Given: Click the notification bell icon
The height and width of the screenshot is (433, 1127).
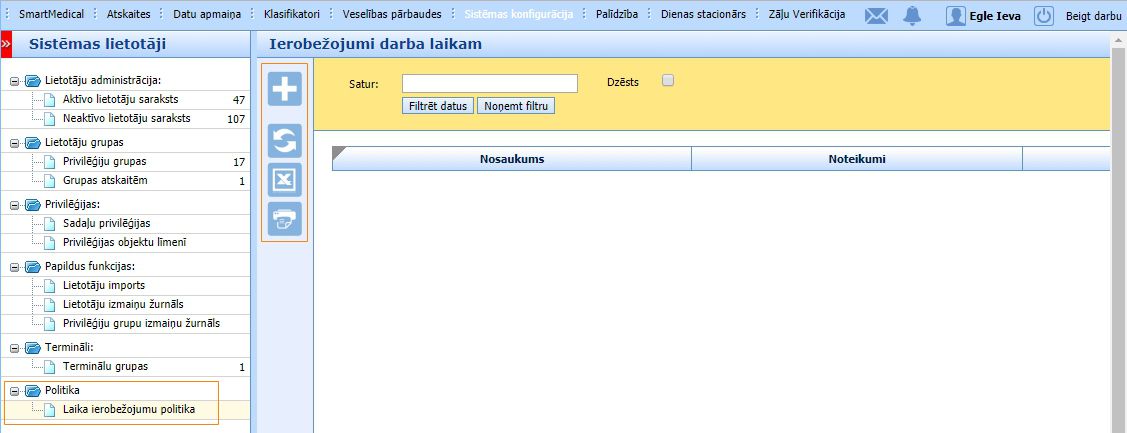Looking at the screenshot, I should tap(911, 15).
